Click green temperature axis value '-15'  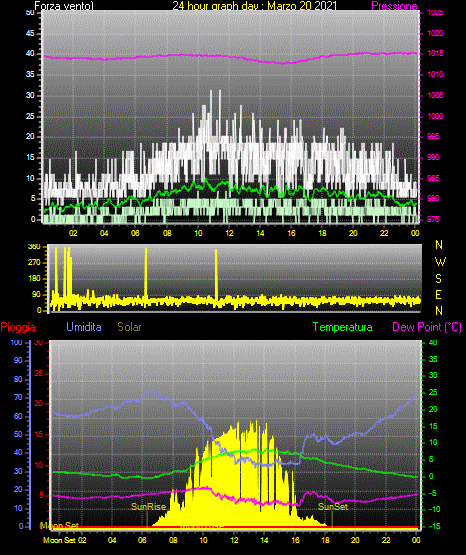[434, 526]
